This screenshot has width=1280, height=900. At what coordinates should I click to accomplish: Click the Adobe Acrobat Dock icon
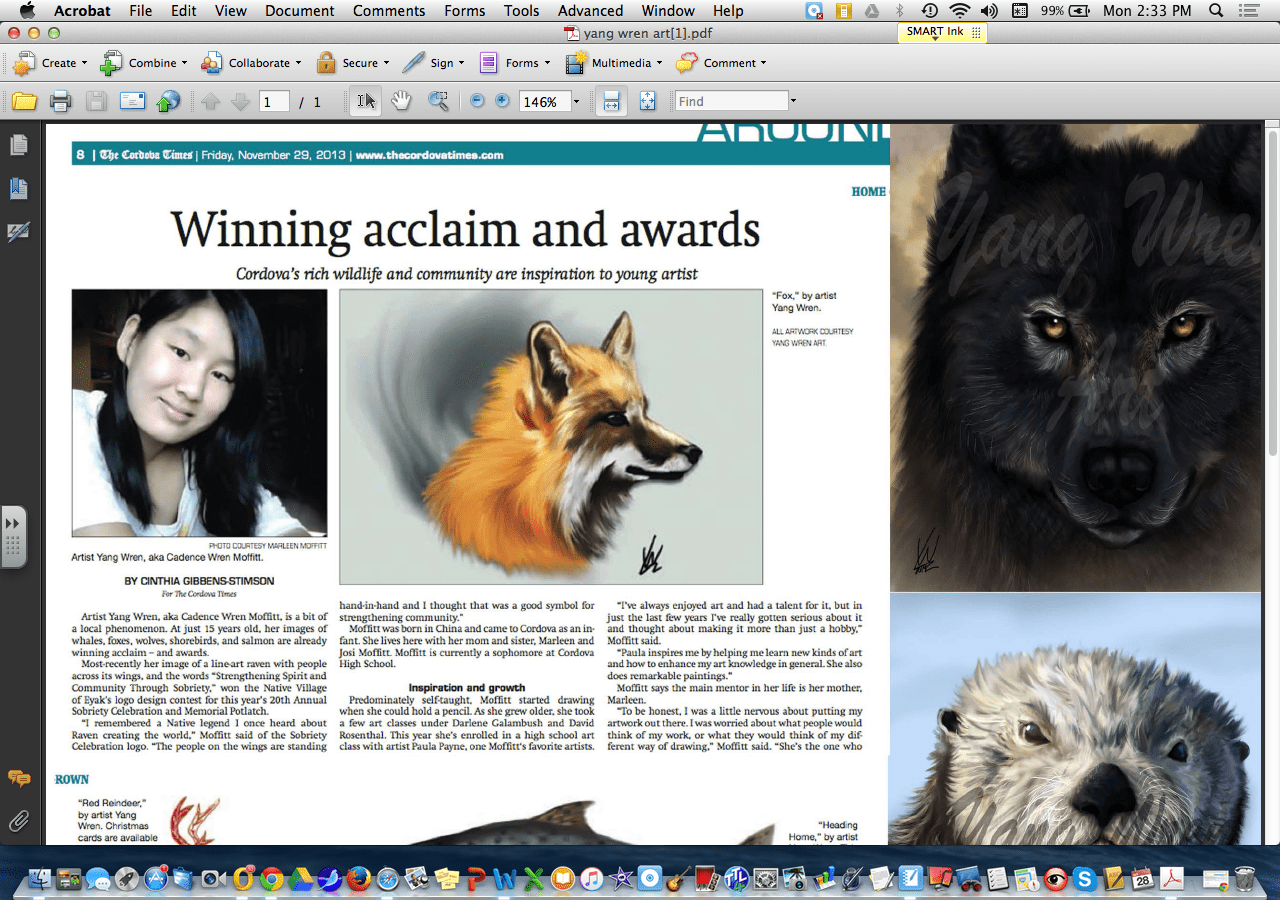pyautogui.click(x=1171, y=879)
